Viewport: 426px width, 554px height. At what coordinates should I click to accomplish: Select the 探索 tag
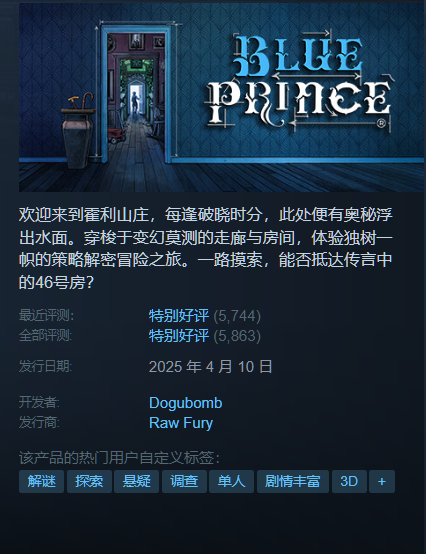pos(89,482)
